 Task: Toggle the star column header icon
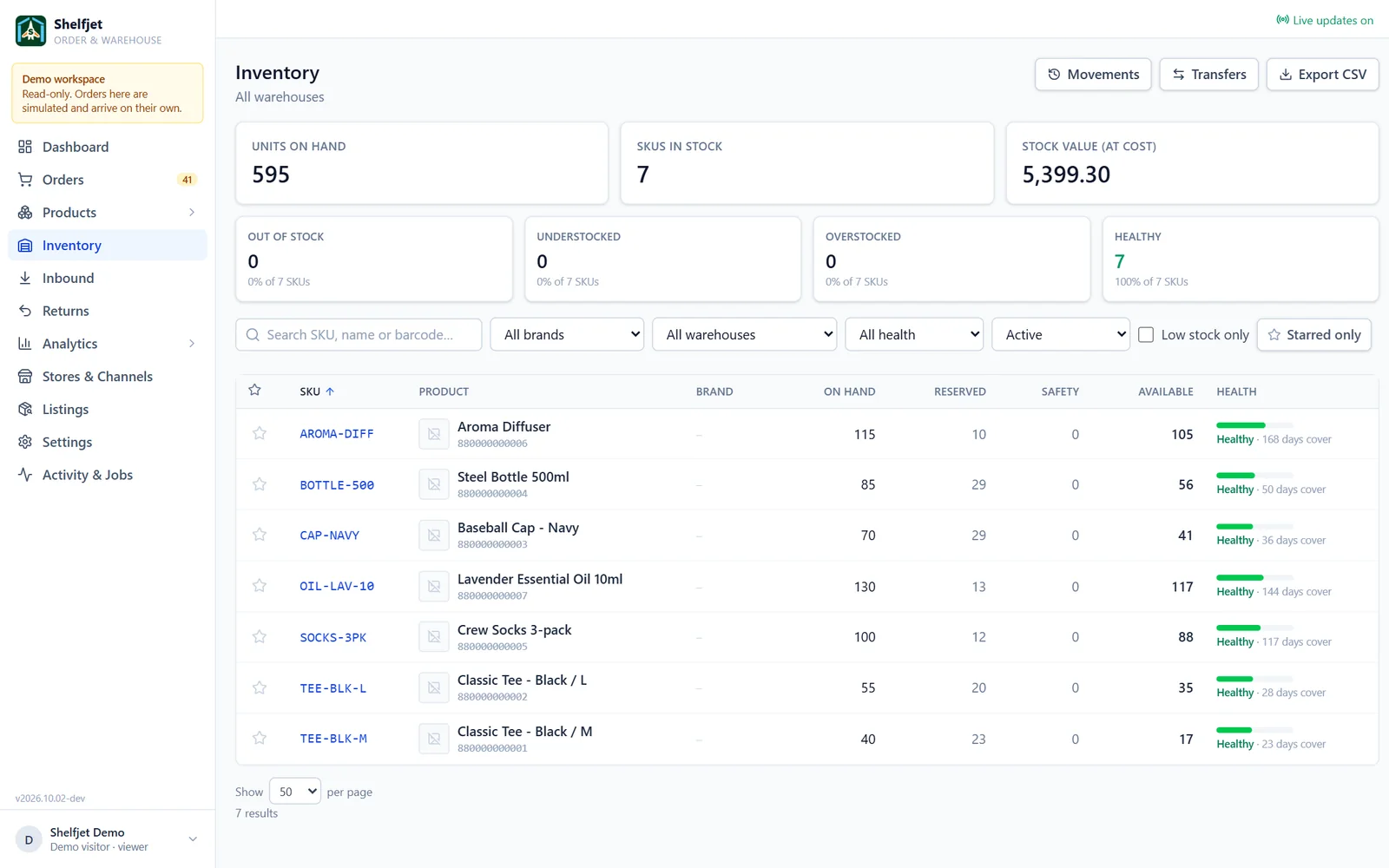(x=254, y=391)
